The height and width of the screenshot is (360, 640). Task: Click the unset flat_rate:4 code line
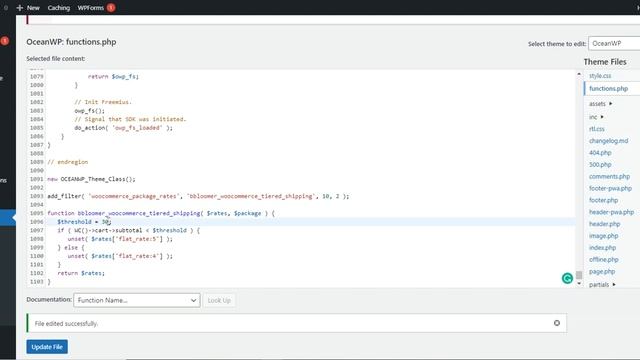120,256
